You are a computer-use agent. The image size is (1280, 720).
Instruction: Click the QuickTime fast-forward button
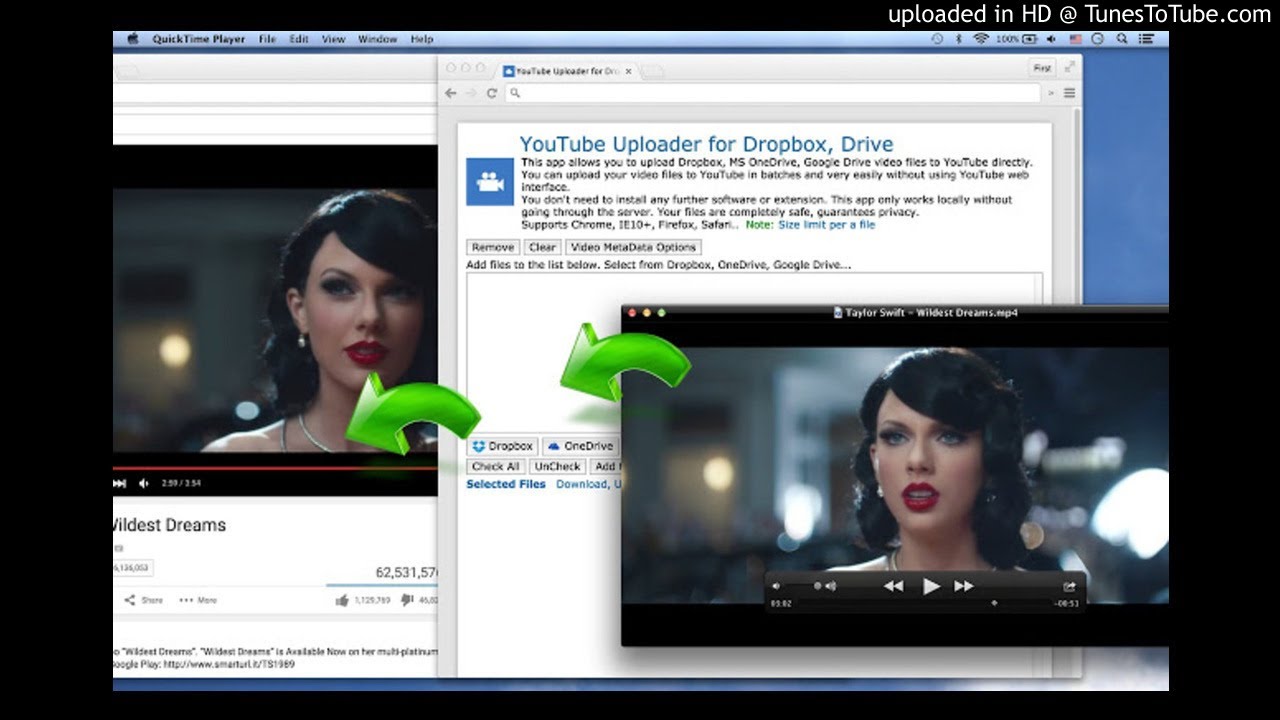click(x=964, y=586)
